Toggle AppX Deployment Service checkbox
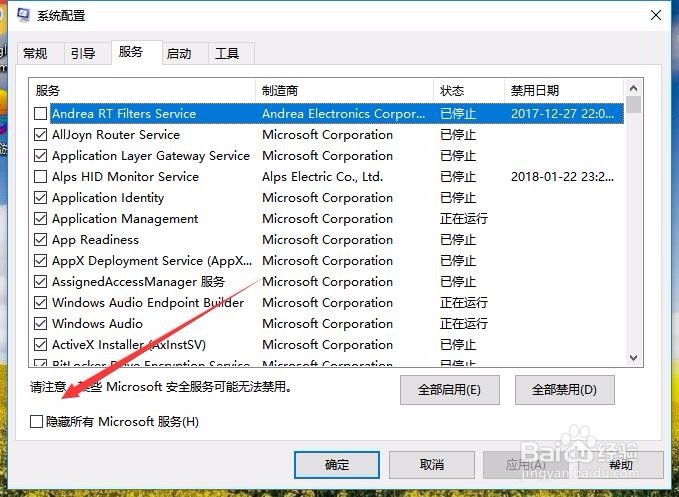The height and width of the screenshot is (497, 679). (x=40, y=261)
